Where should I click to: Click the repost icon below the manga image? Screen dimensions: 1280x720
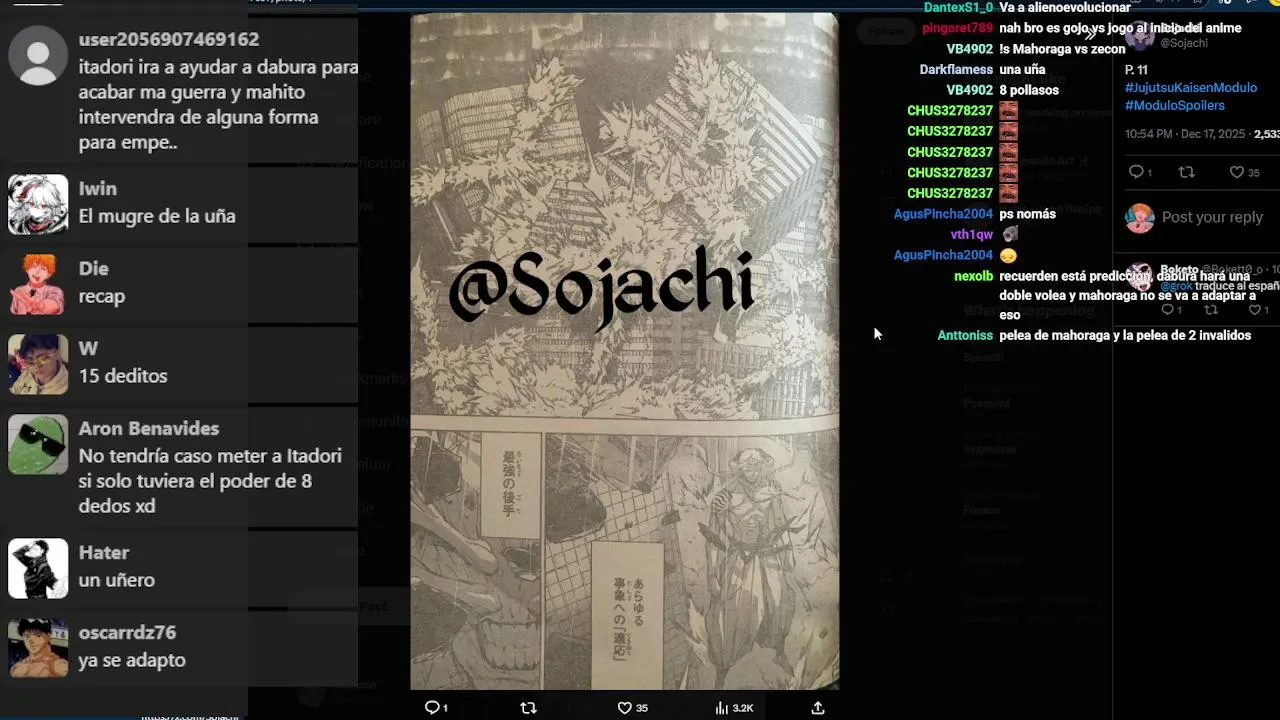click(528, 707)
